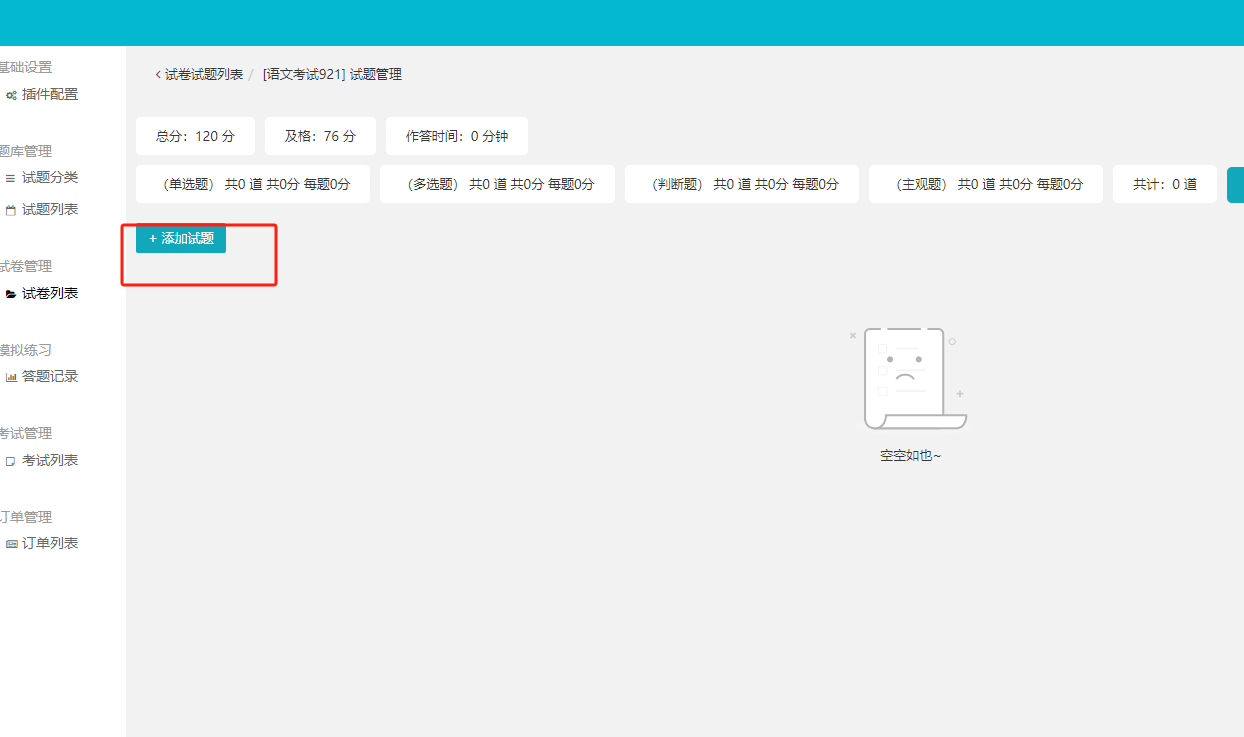Click the [语文考试921] 试题管理 breadcrumb text
1244x737 pixels.
(332, 74)
